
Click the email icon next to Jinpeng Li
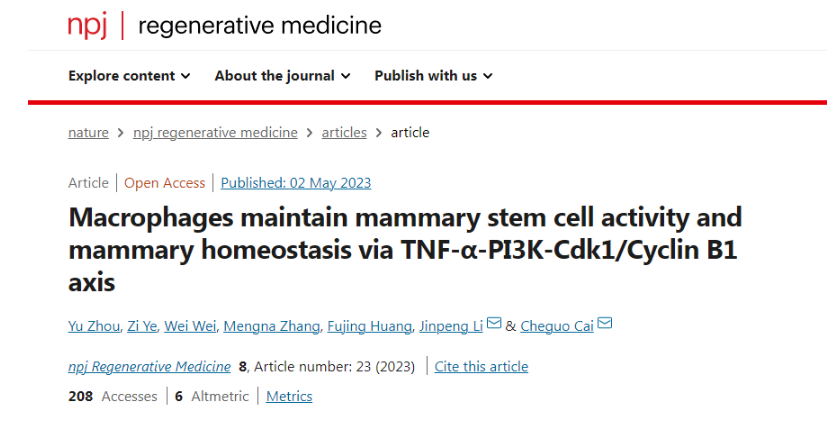494,323
